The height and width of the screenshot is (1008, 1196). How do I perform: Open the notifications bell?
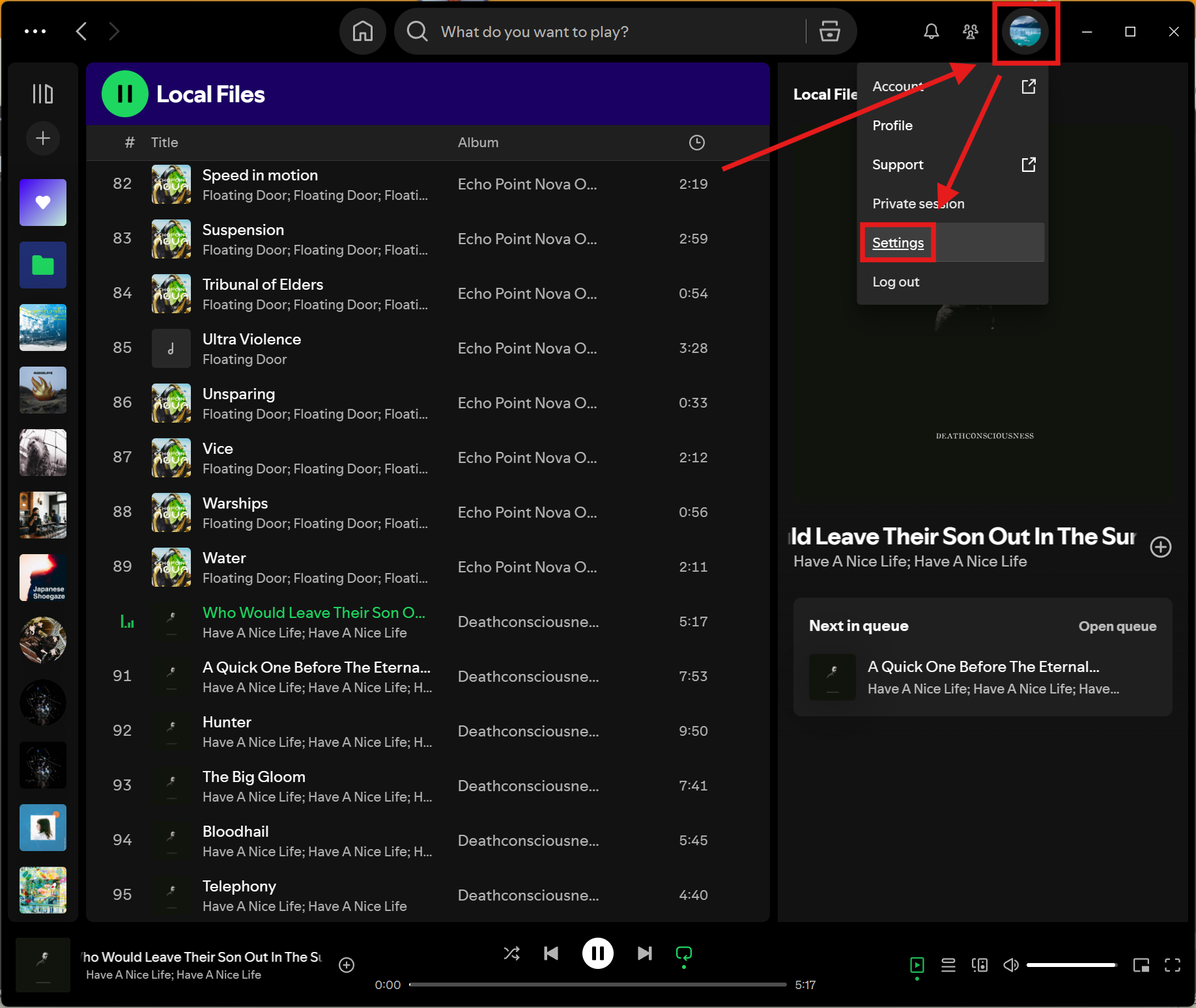pyautogui.click(x=932, y=31)
